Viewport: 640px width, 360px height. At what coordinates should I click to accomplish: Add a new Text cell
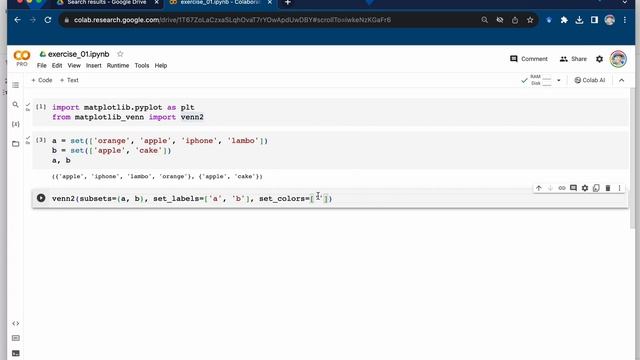click(x=69, y=80)
